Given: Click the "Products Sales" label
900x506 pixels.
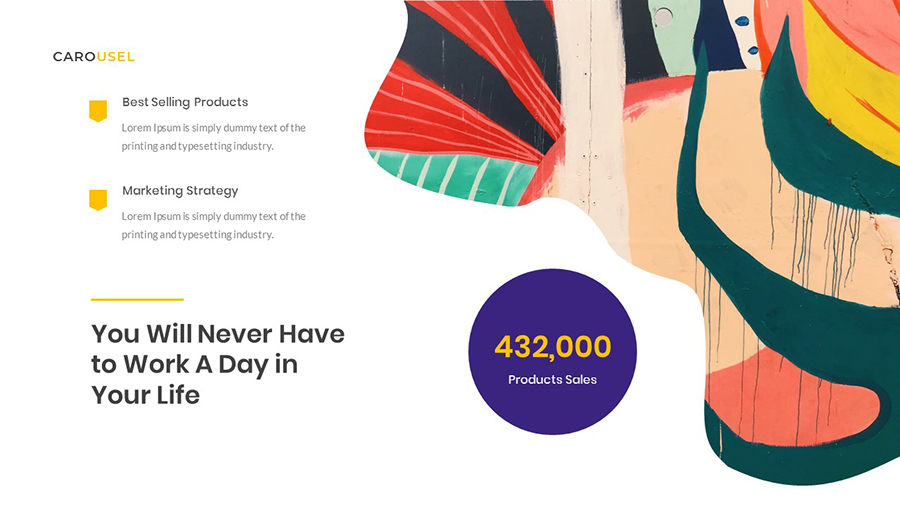Looking at the screenshot, I should [x=552, y=380].
